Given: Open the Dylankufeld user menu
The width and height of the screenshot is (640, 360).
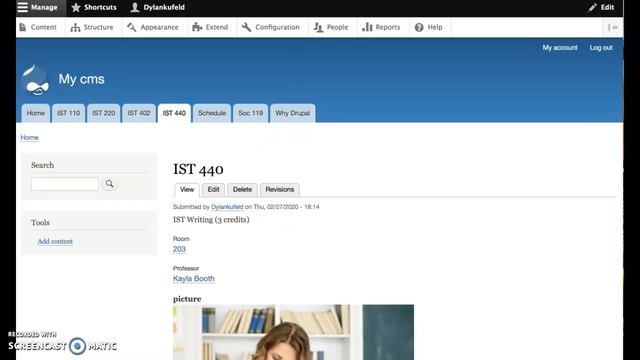Looking at the screenshot, I should pyautogui.click(x=158, y=7).
